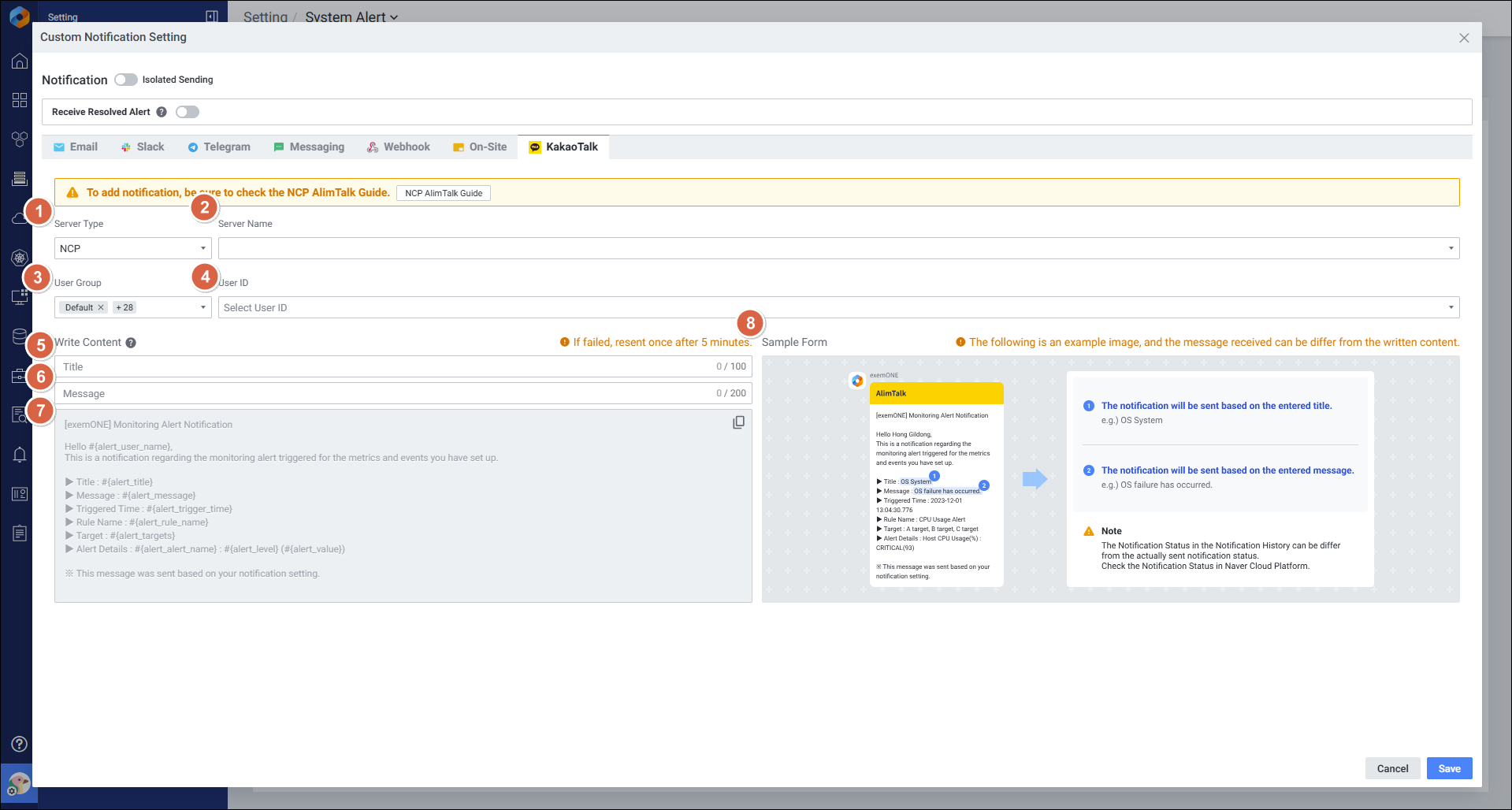
Task: Remove the Default tag from User Group
Action: (x=101, y=307)
